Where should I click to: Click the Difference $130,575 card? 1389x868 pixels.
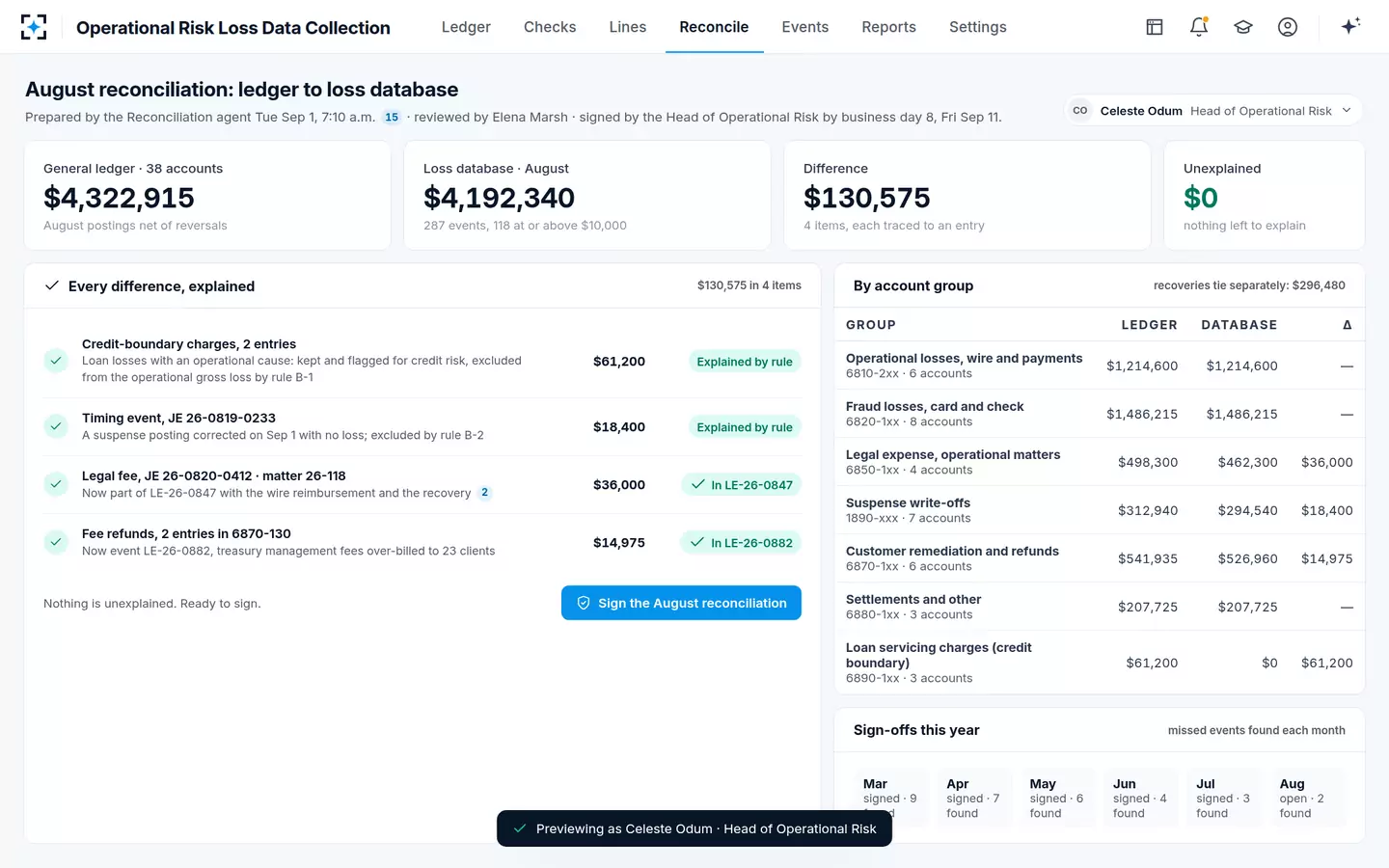[x=967, y=196]
